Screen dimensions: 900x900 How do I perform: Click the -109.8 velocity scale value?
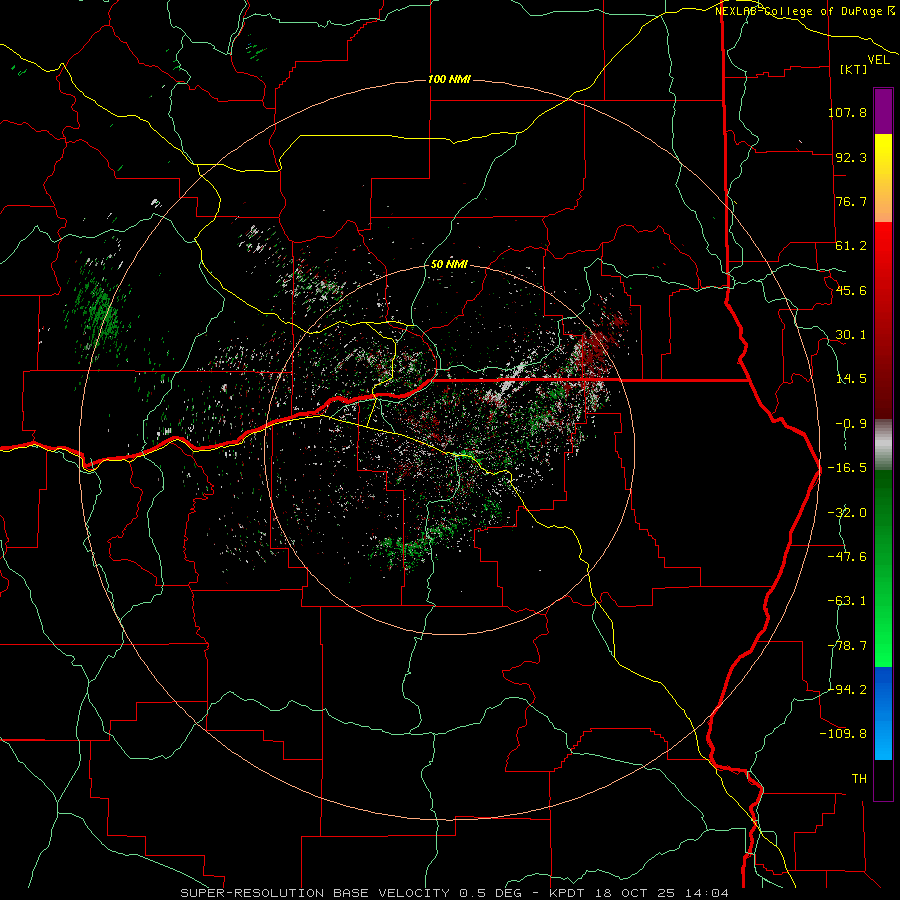[843, 734]
